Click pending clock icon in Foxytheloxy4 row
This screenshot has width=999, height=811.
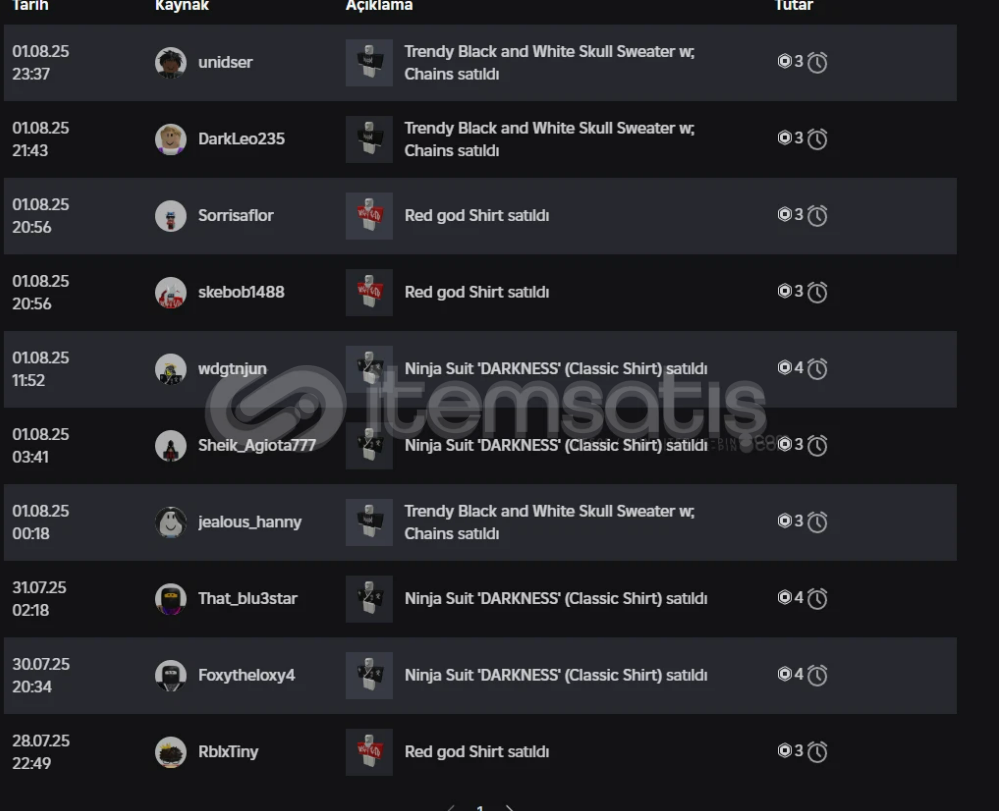click(x=817, y=675)
